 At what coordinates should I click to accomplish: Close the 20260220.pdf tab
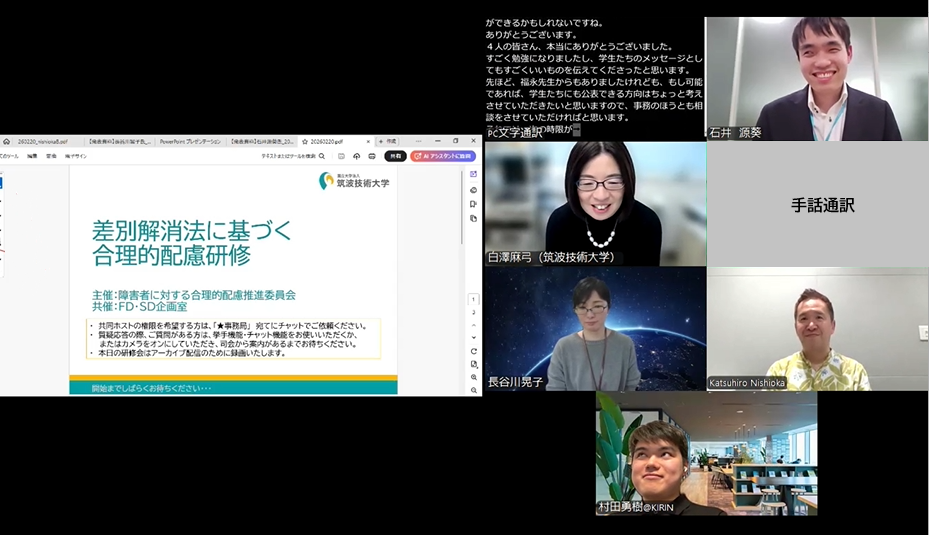click(368, 142)
